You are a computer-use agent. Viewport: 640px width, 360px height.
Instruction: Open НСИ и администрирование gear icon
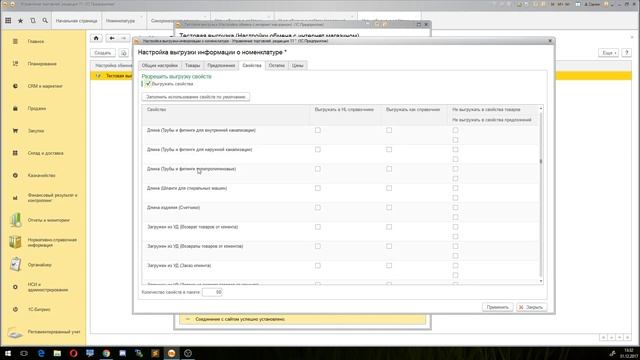click(x=15, y=287)
